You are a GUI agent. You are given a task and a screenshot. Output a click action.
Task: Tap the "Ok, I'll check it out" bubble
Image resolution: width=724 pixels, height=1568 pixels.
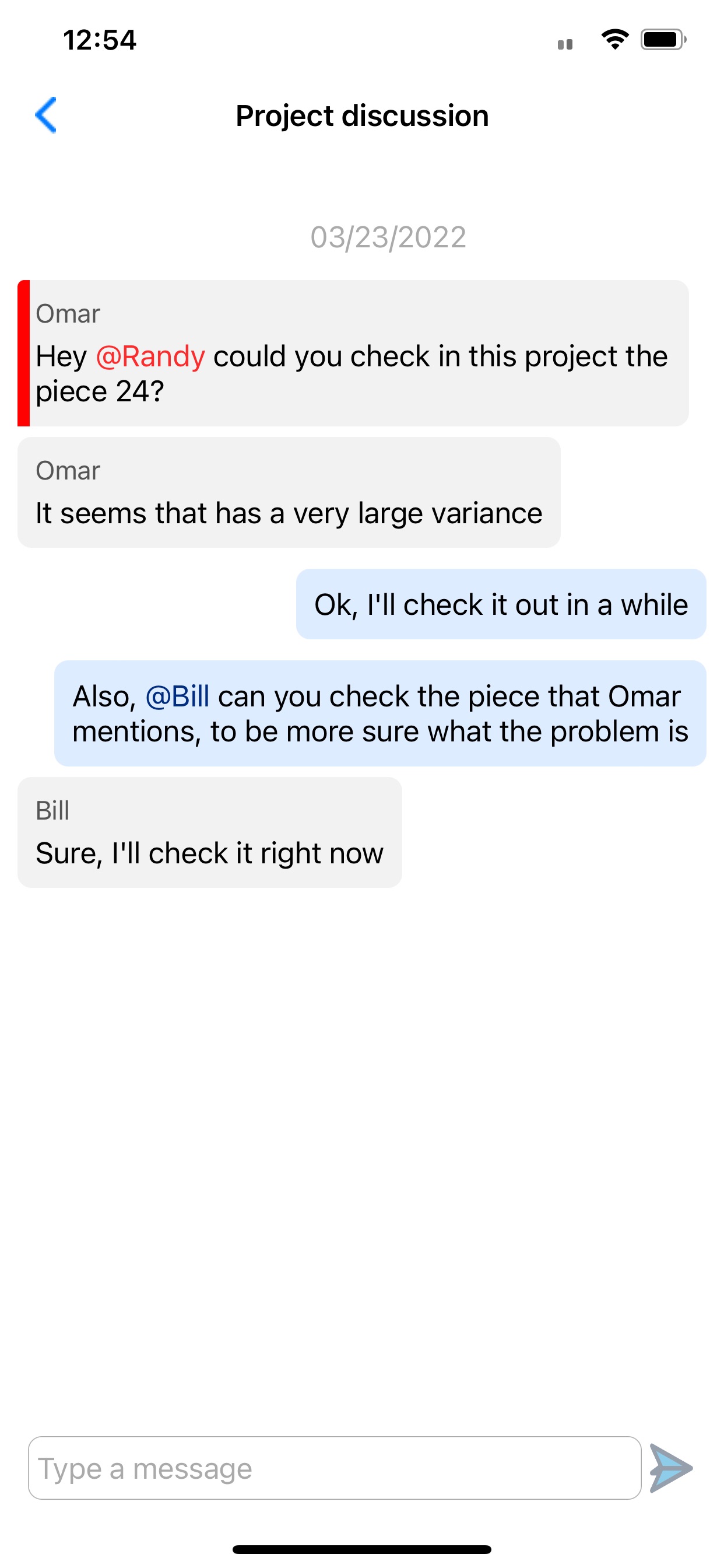click(x=501, y=604)
